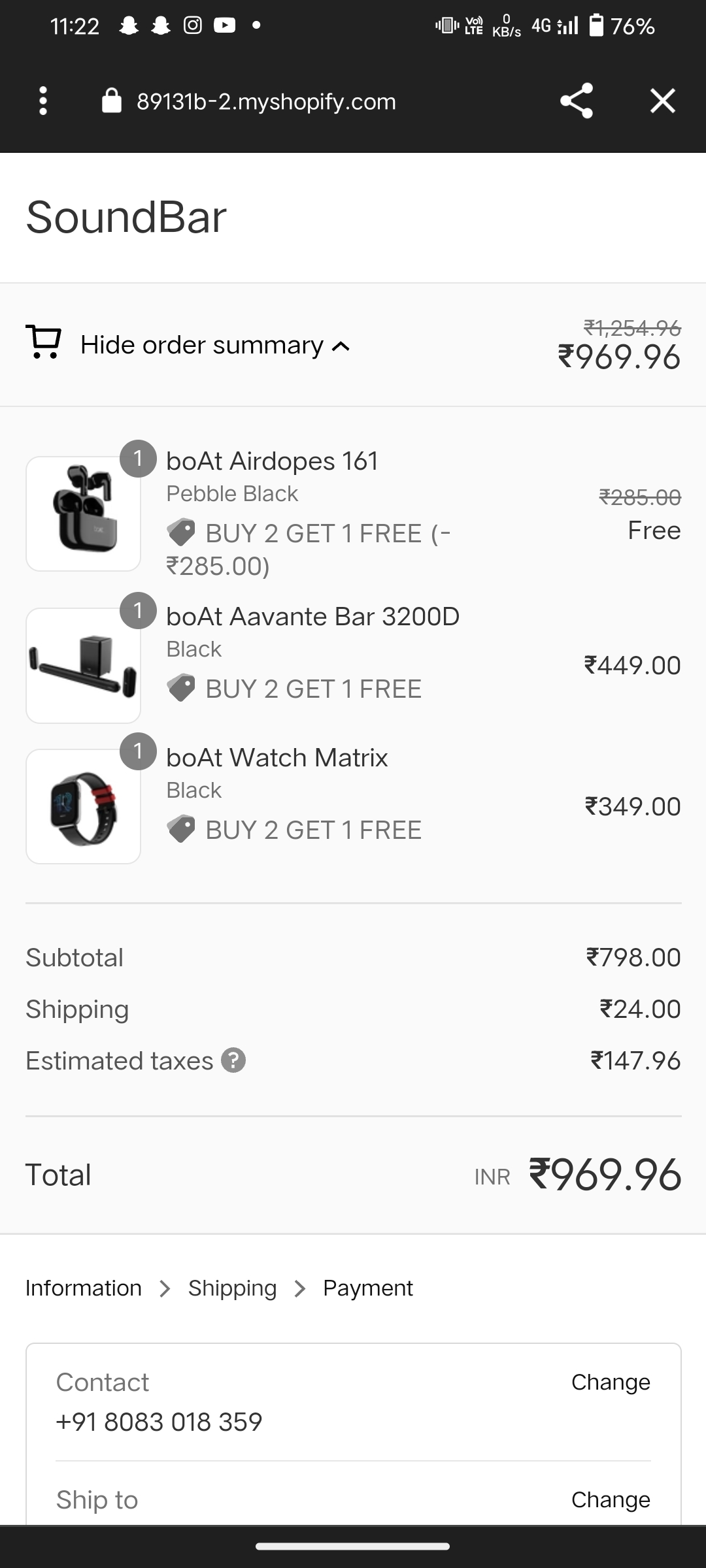Tap the share icon in the browser bar
This screenshot has width=706, height=1568.
(576, 101)
